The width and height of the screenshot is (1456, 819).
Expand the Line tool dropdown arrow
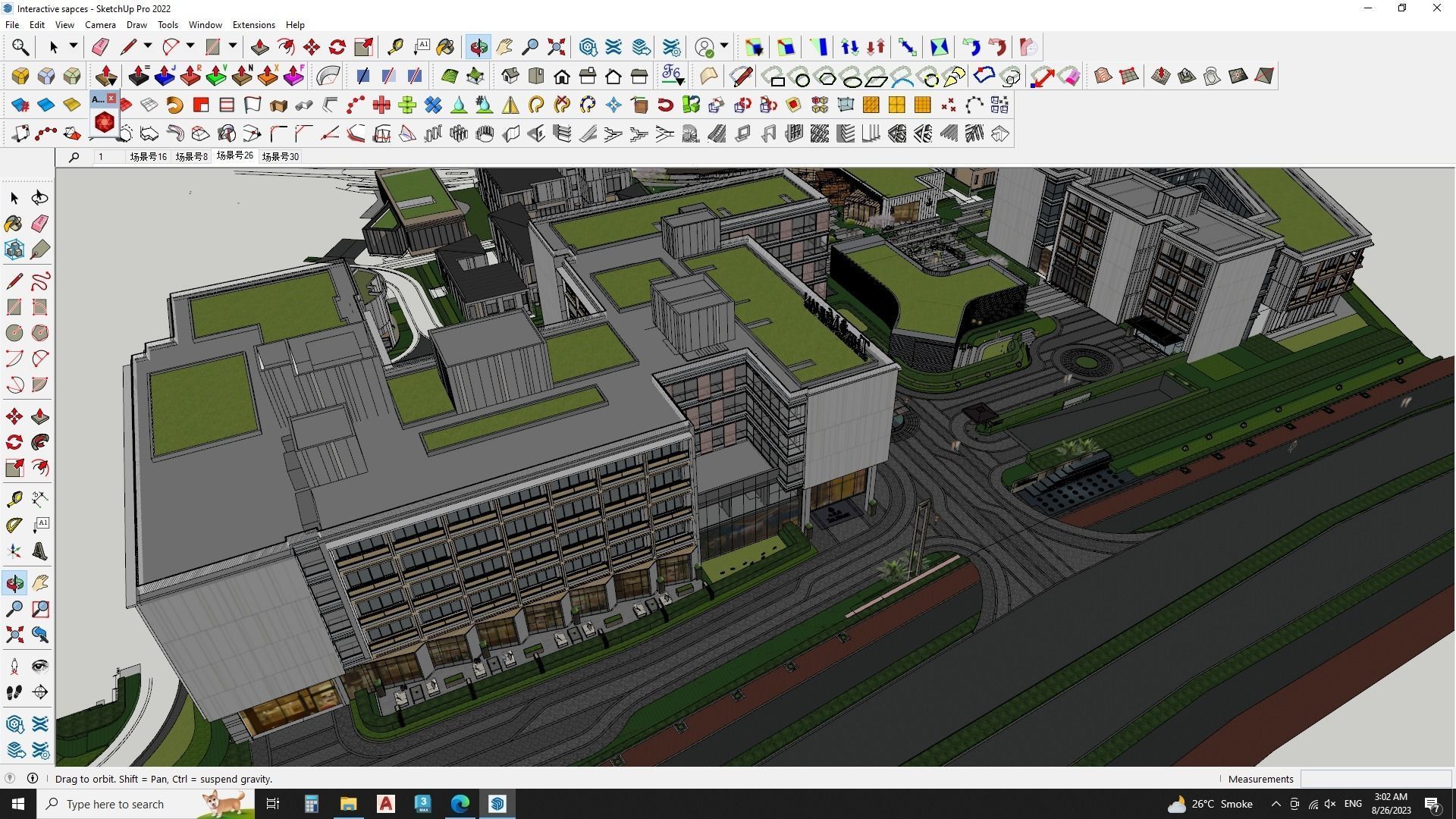(148, 46)
